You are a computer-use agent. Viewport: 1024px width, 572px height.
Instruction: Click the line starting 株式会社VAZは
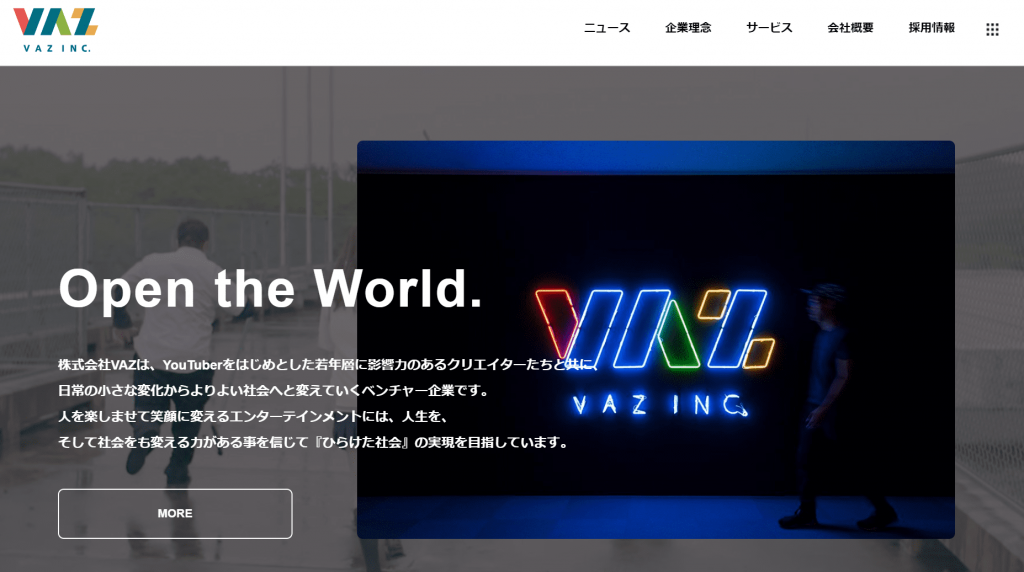coord(328,364)
